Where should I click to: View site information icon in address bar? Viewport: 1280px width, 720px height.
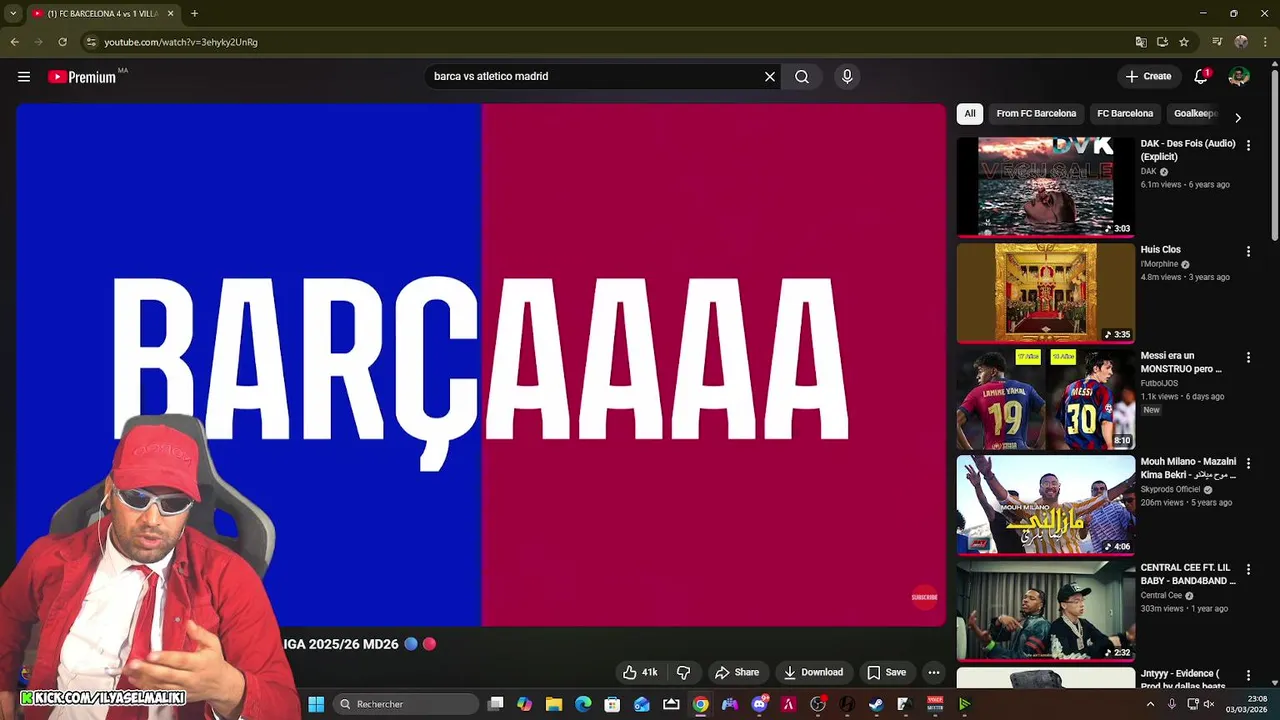(91, 42)
